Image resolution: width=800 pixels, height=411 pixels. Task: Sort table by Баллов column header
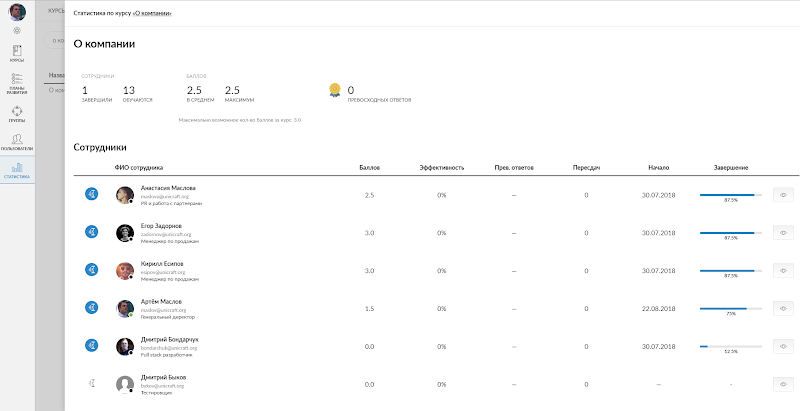click(369, 167)
